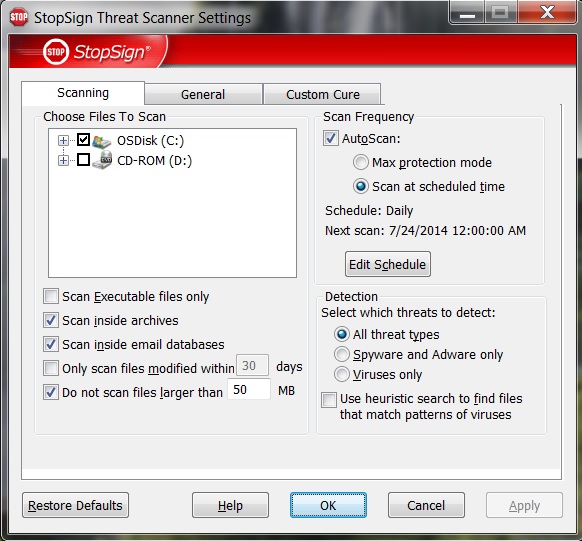Click the days input field showing 30
Image resolution: width=582 pixels, height=541 pixels.
click(x=252, y=366)
